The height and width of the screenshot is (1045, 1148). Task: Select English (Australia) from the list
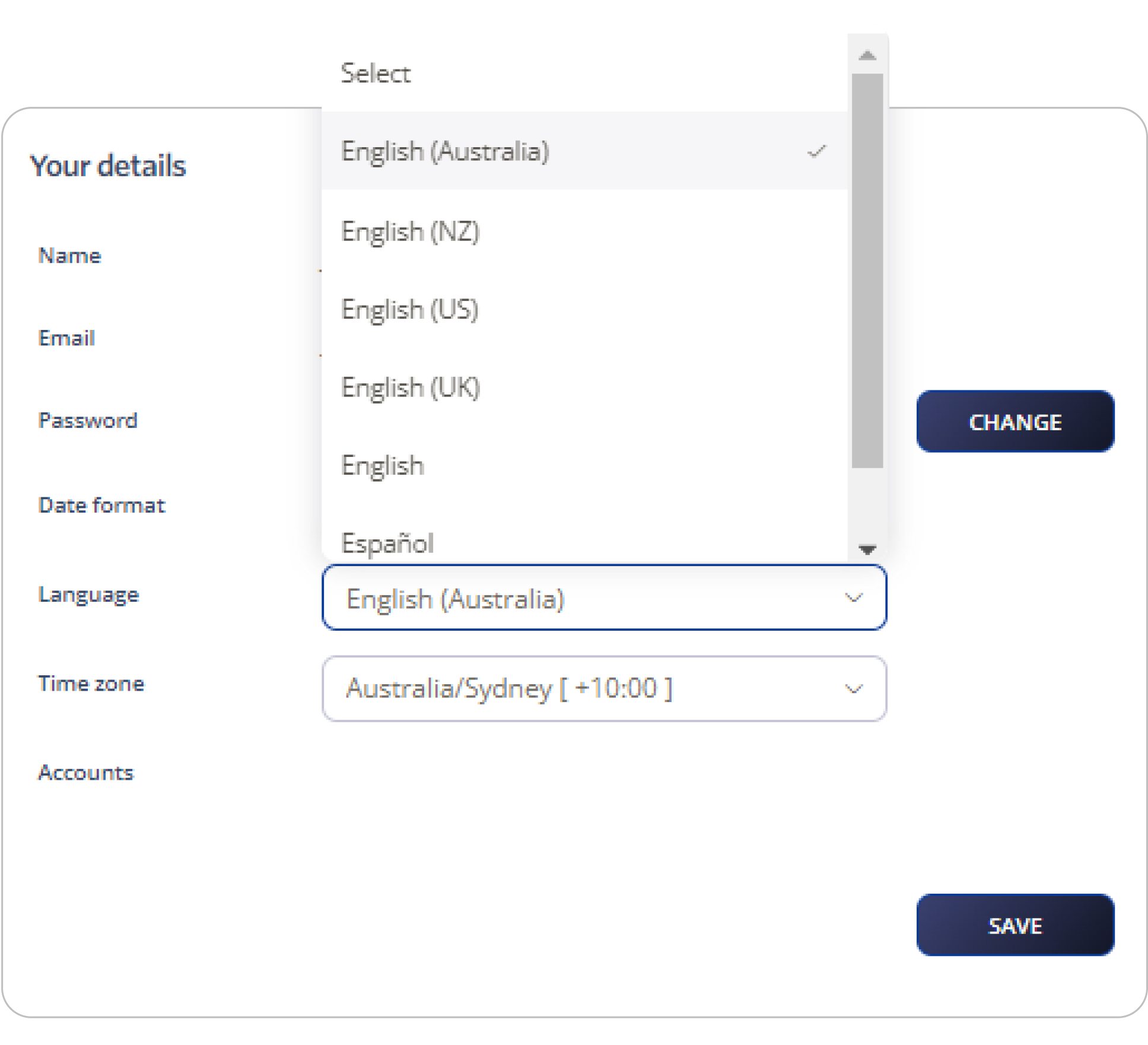coord(445,151)
